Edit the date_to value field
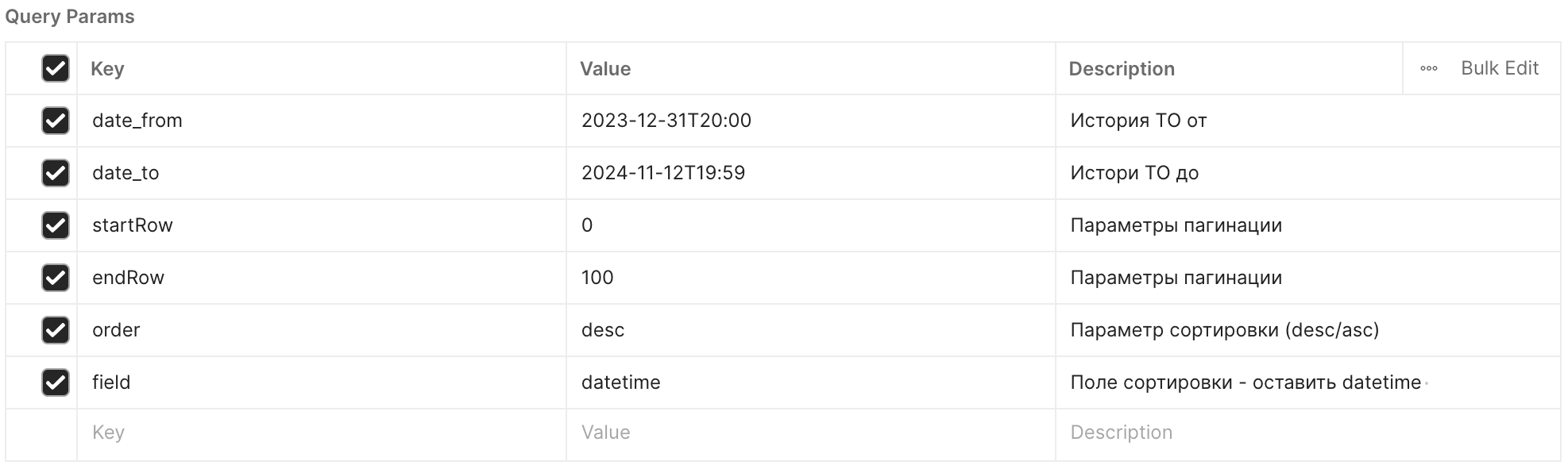The height and width of the screenshot is (465, 1568). (x=662, y=173)
